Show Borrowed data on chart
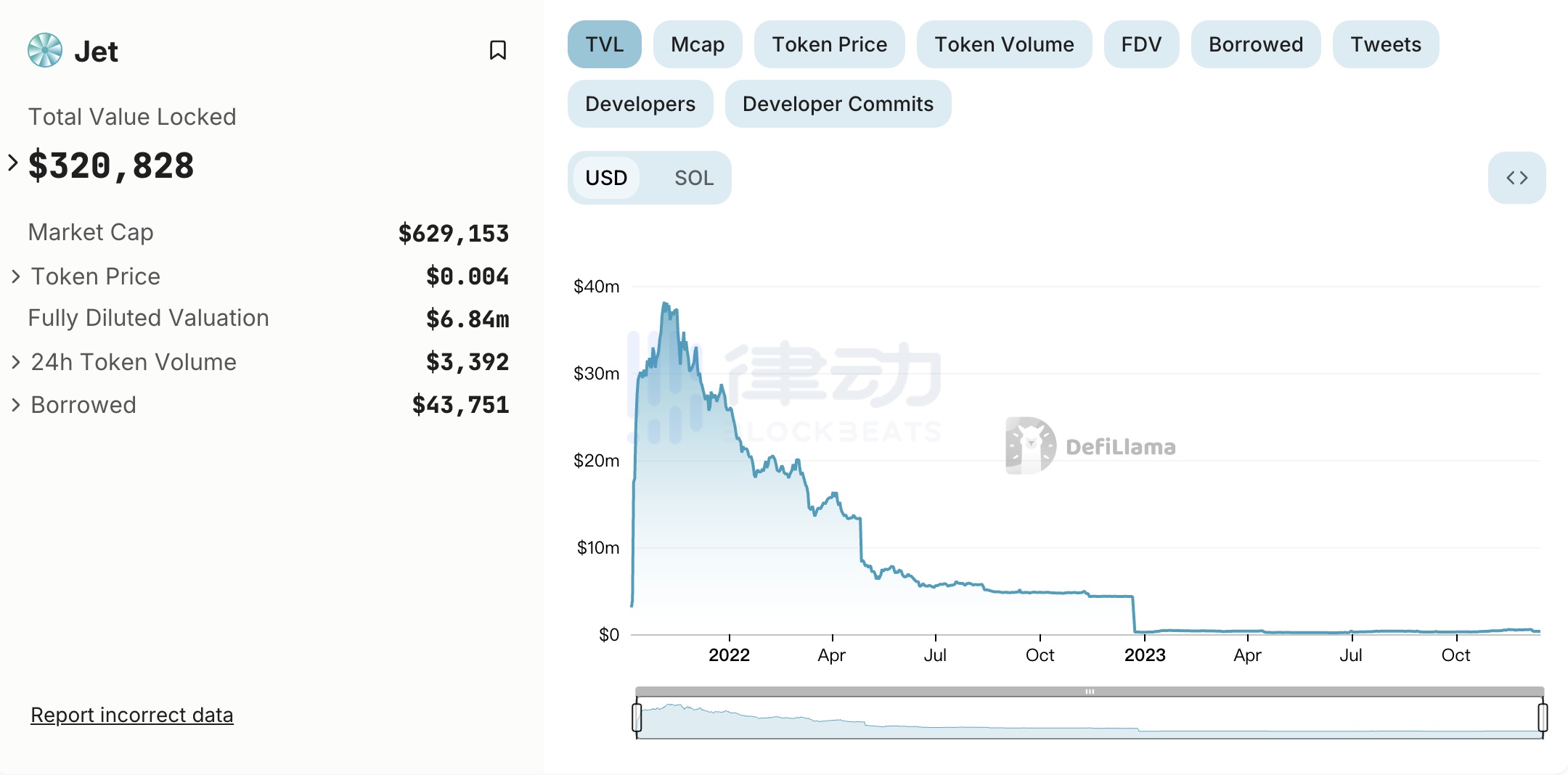 (x=1255, y=44)
